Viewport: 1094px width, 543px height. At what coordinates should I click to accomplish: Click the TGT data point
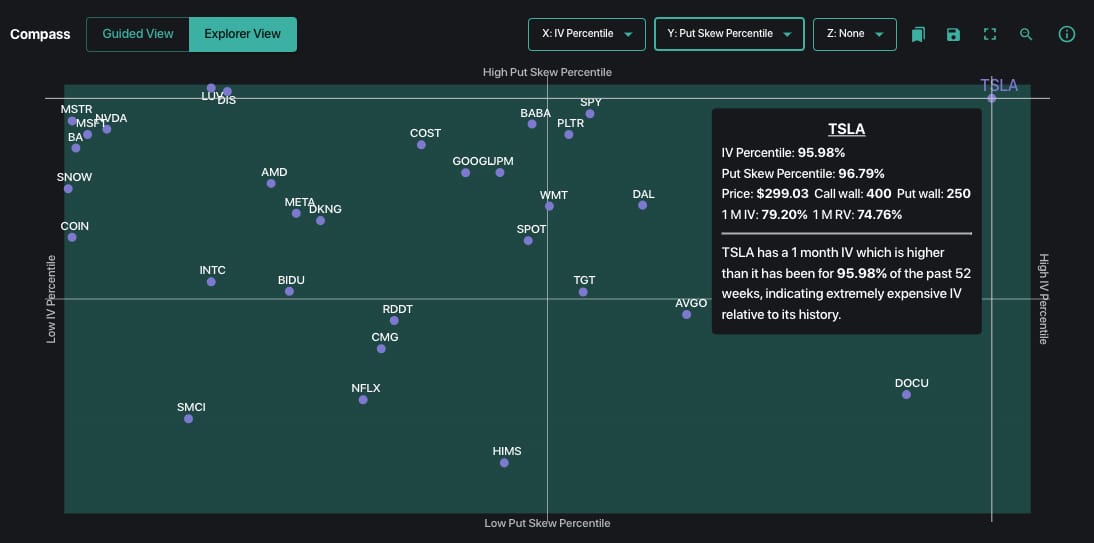click(x=583, y=292)
